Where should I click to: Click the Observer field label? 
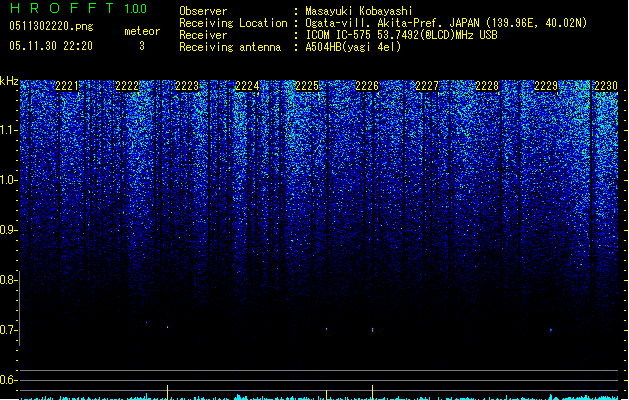click(203, 11)
